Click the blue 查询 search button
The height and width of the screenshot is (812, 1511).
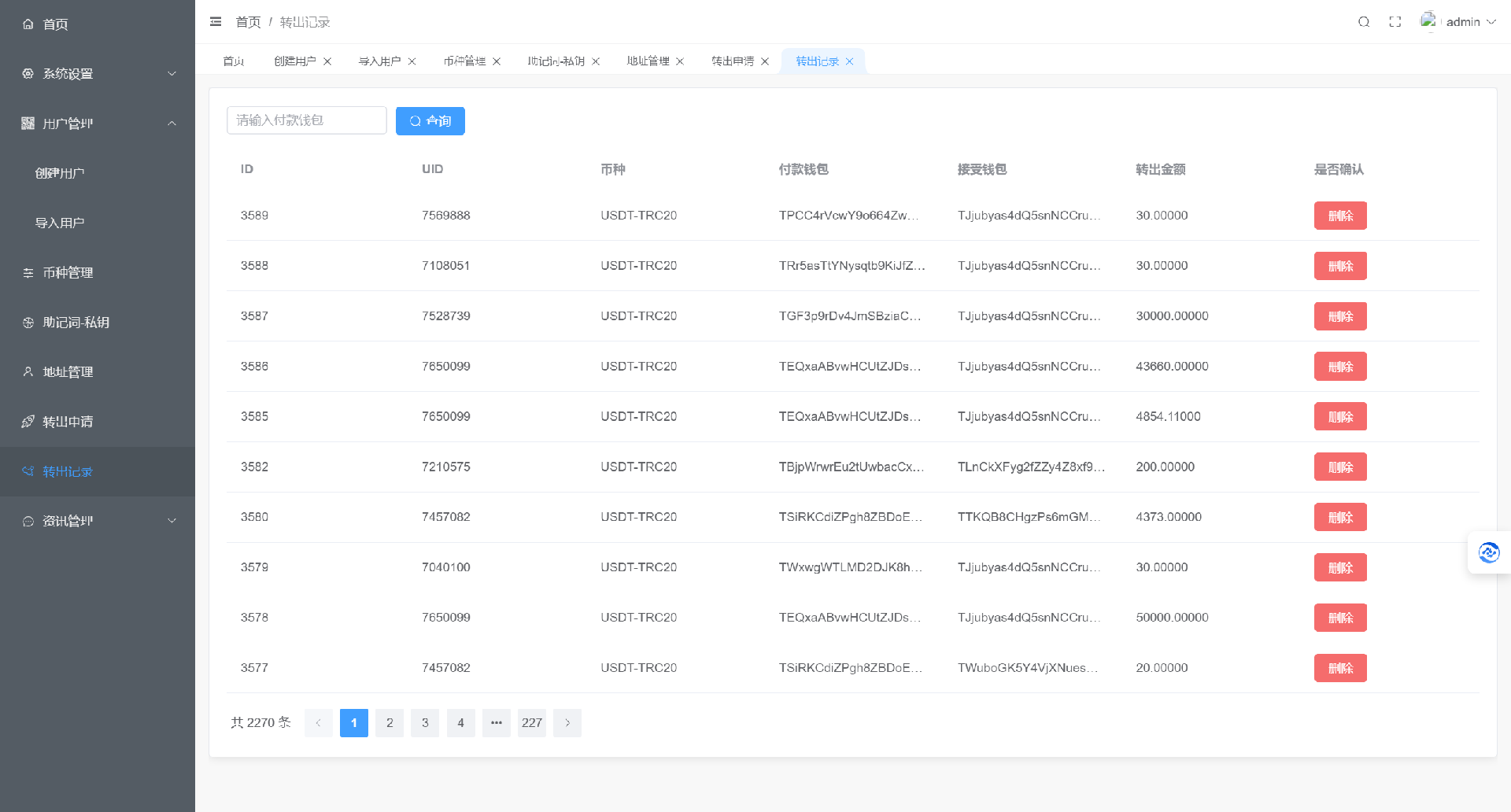click(x=430, y=121)
